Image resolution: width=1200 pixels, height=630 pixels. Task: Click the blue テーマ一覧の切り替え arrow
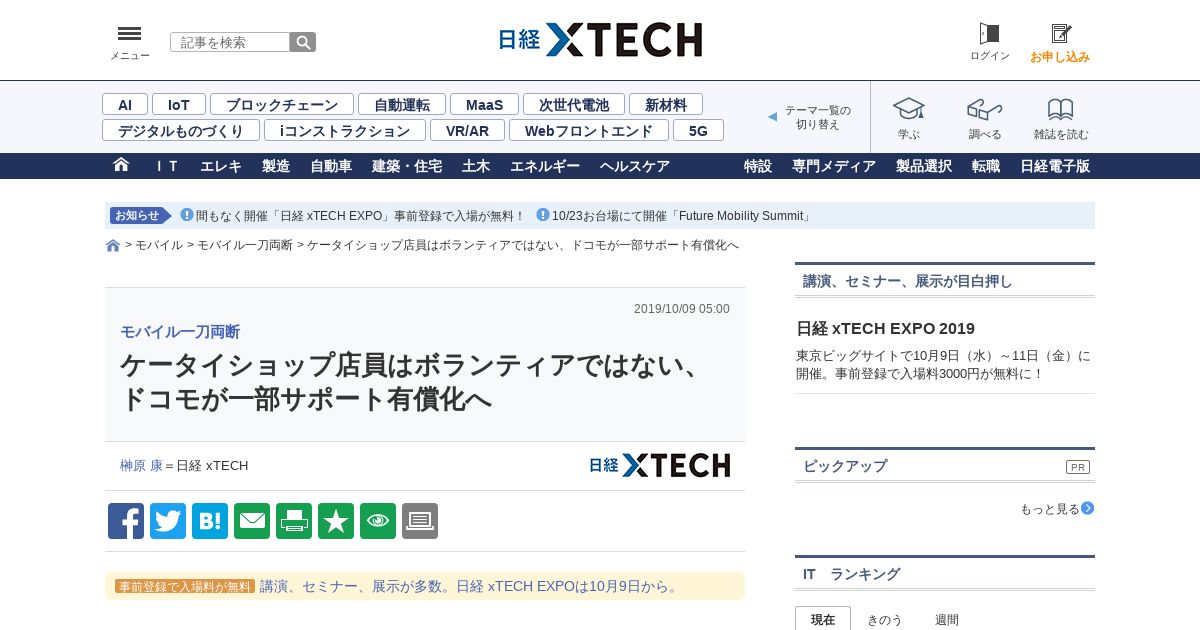(772, 117)
